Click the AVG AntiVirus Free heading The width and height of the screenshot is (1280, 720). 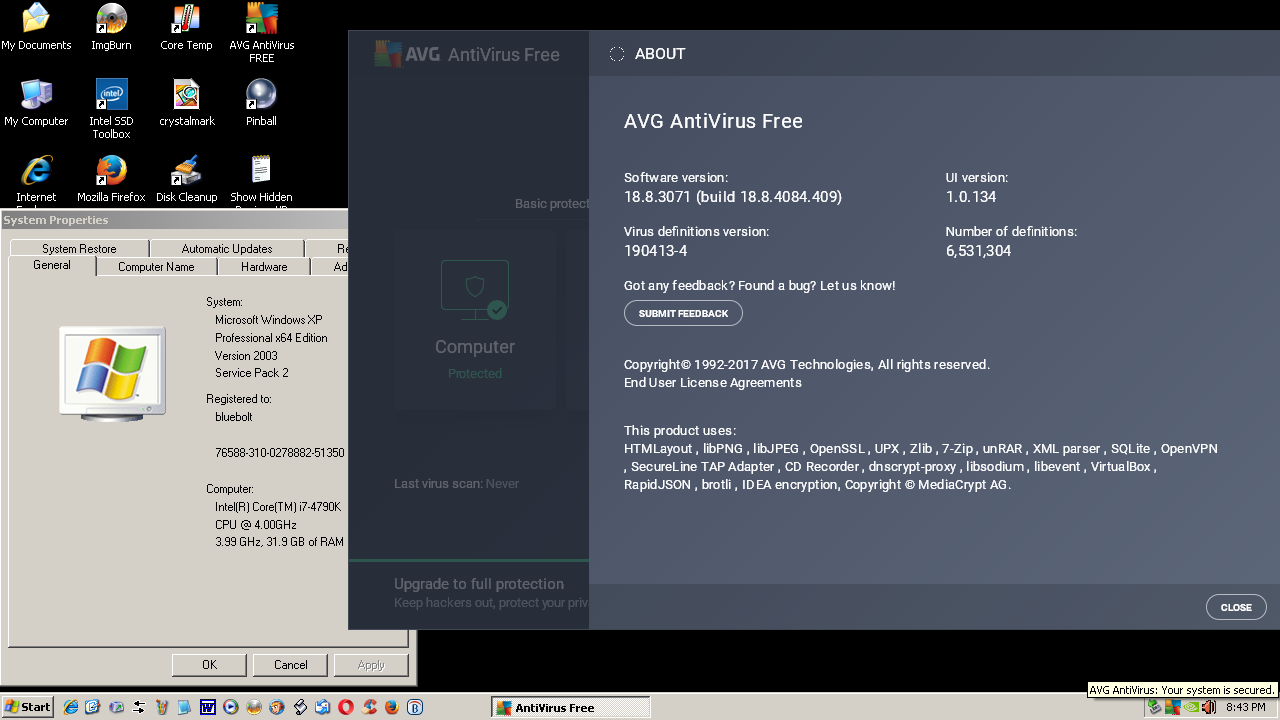pyautogui.click(x=713, y=121)
